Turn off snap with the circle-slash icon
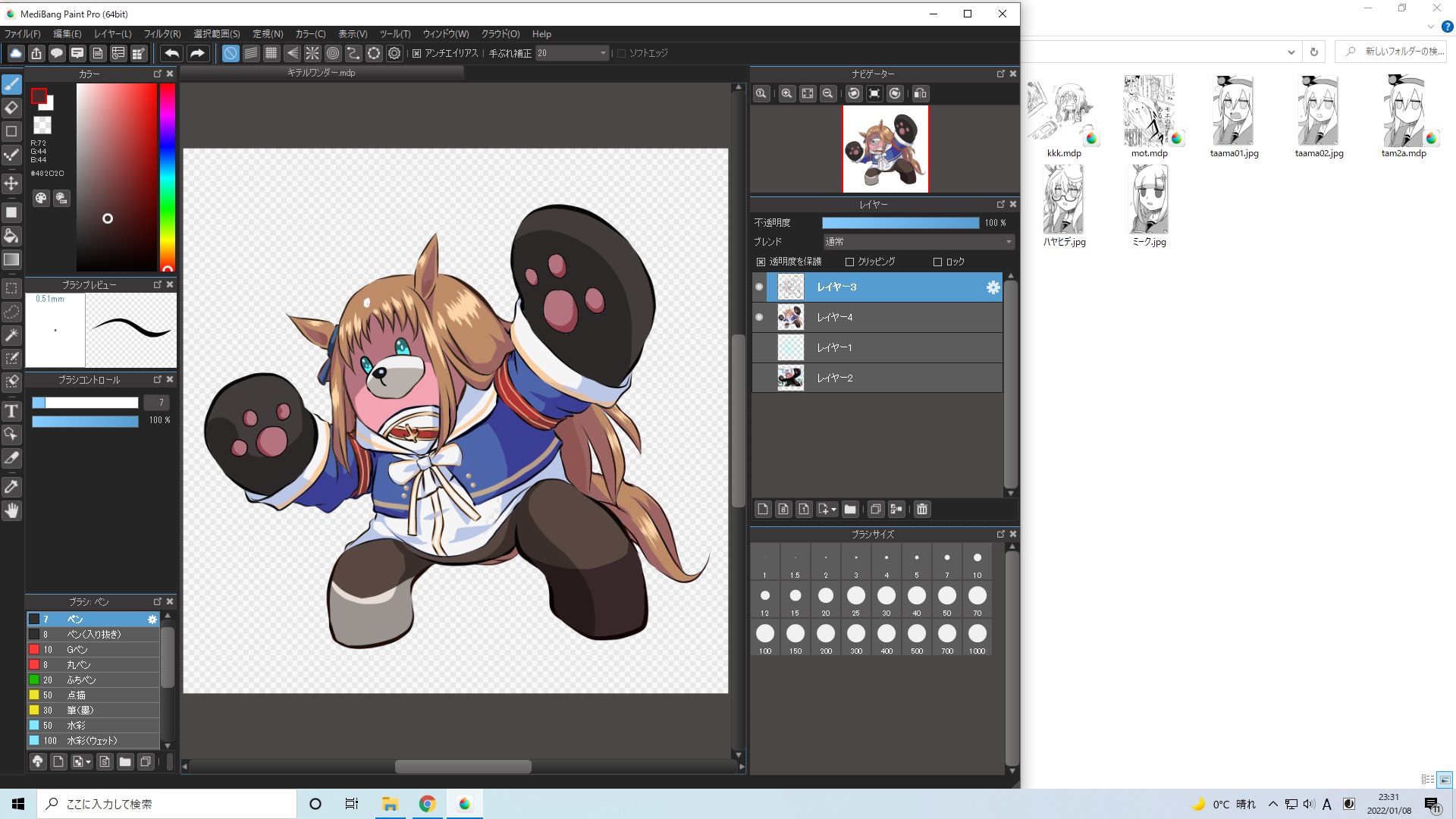The image size is (1456, 819). (231, 53)
